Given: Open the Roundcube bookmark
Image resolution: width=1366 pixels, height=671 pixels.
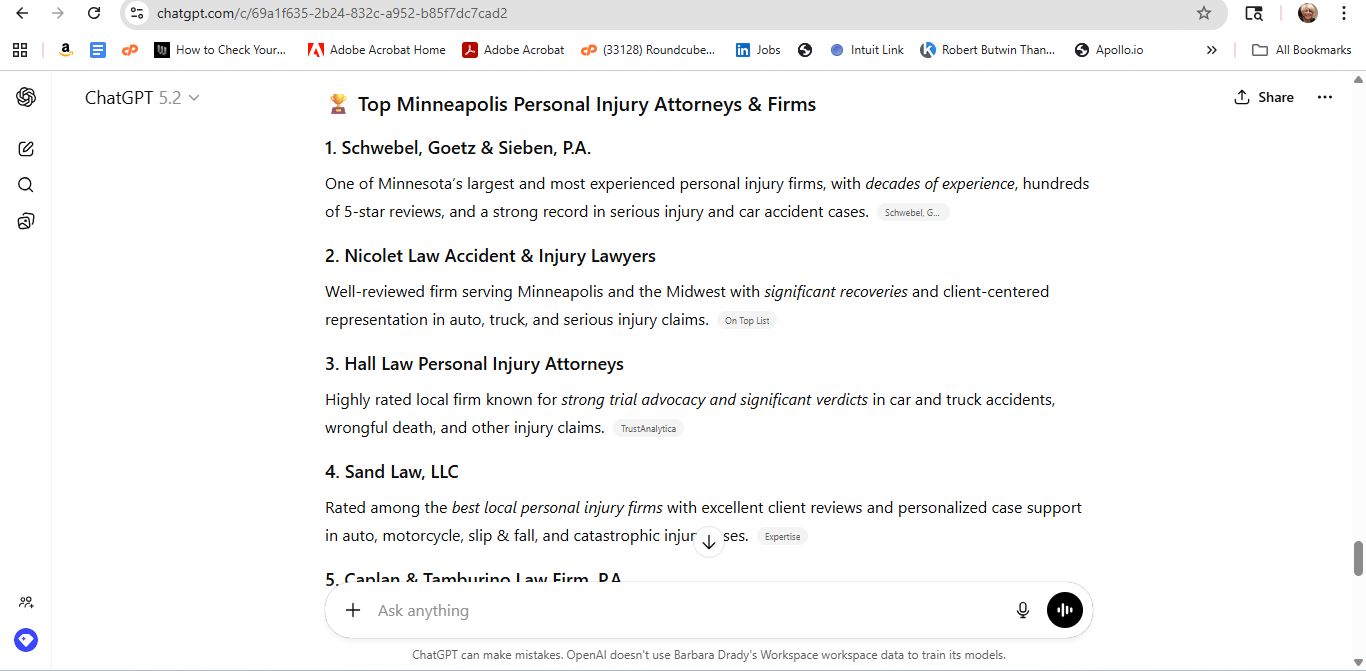Looking at the screenshot, I should [648, 50].
